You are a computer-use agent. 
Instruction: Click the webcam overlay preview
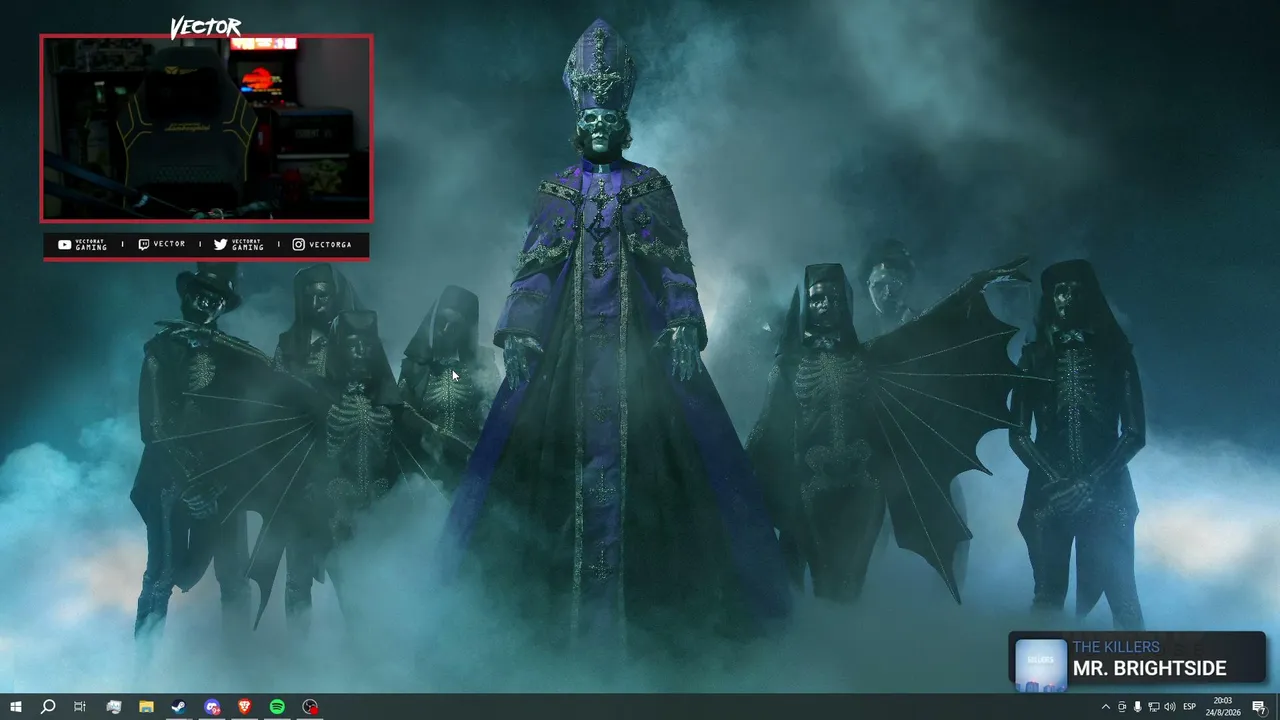(206, 128)
